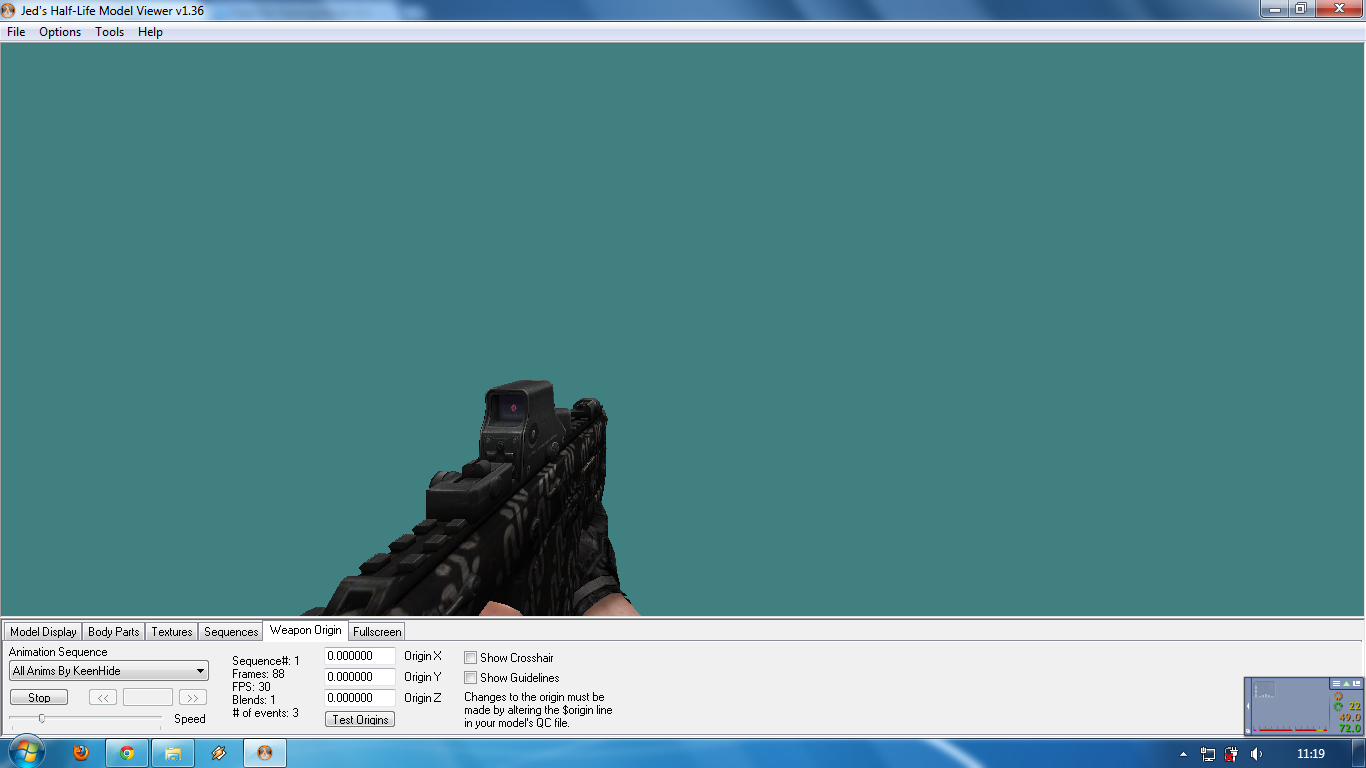Click the Origin Z input field
1366x768 pixels.
pos(360,698)
